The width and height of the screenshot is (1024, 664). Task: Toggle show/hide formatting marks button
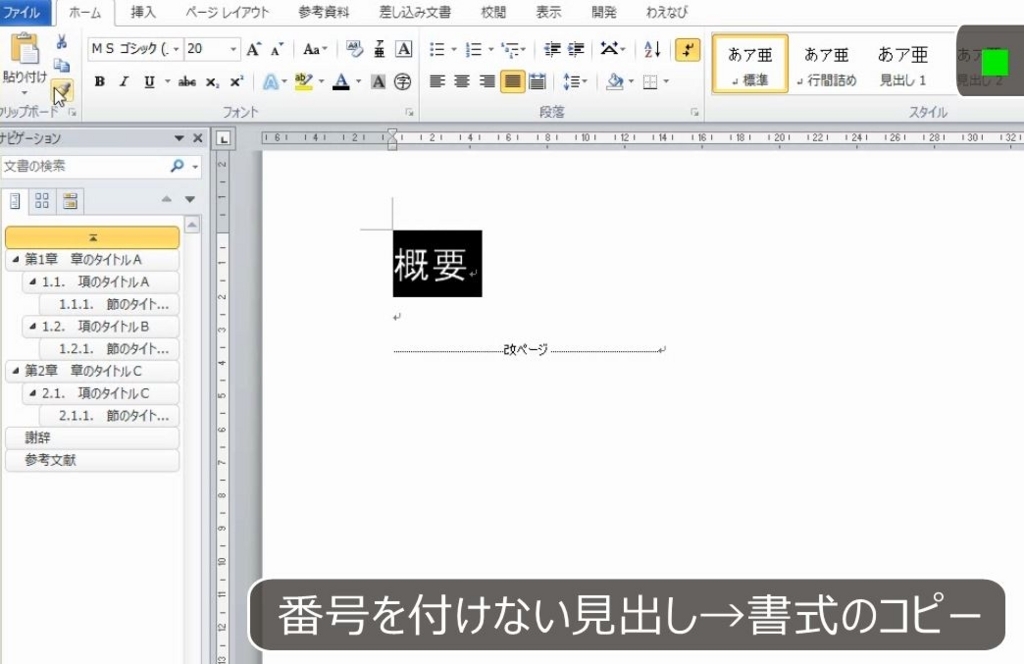click(688, 49)
